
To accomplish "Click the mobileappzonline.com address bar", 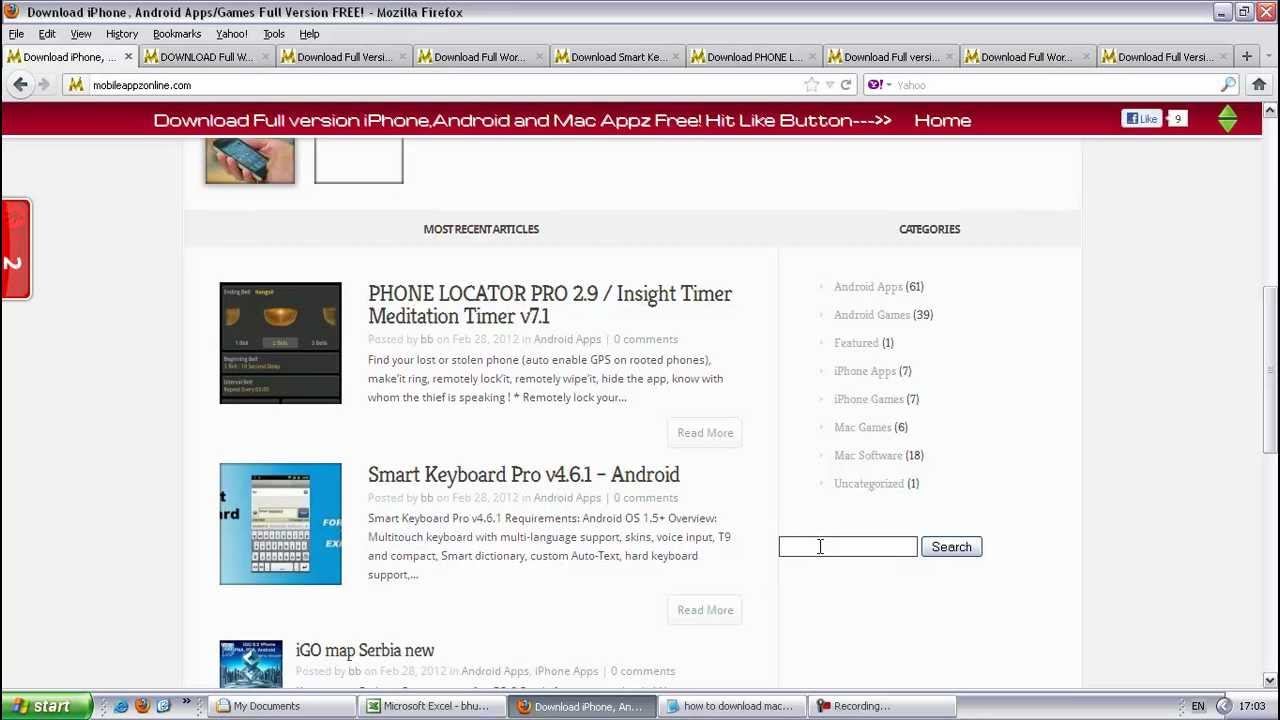I will pos(445,85).
